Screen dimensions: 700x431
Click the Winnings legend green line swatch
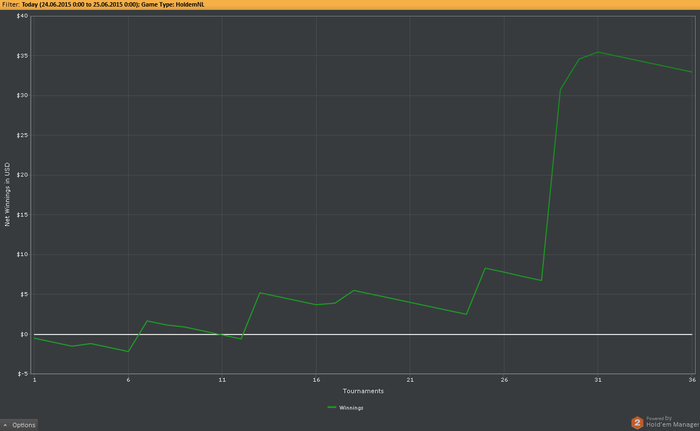pos(332,407)
